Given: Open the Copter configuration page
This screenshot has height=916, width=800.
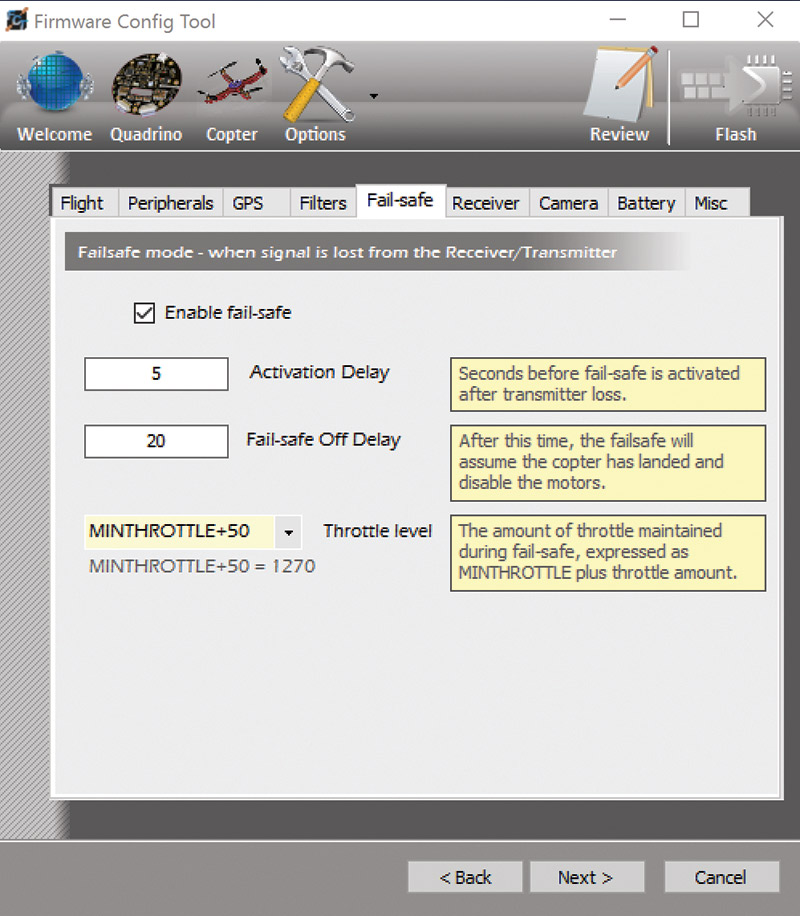Looking at the screenshot, I should pos(232,97).
